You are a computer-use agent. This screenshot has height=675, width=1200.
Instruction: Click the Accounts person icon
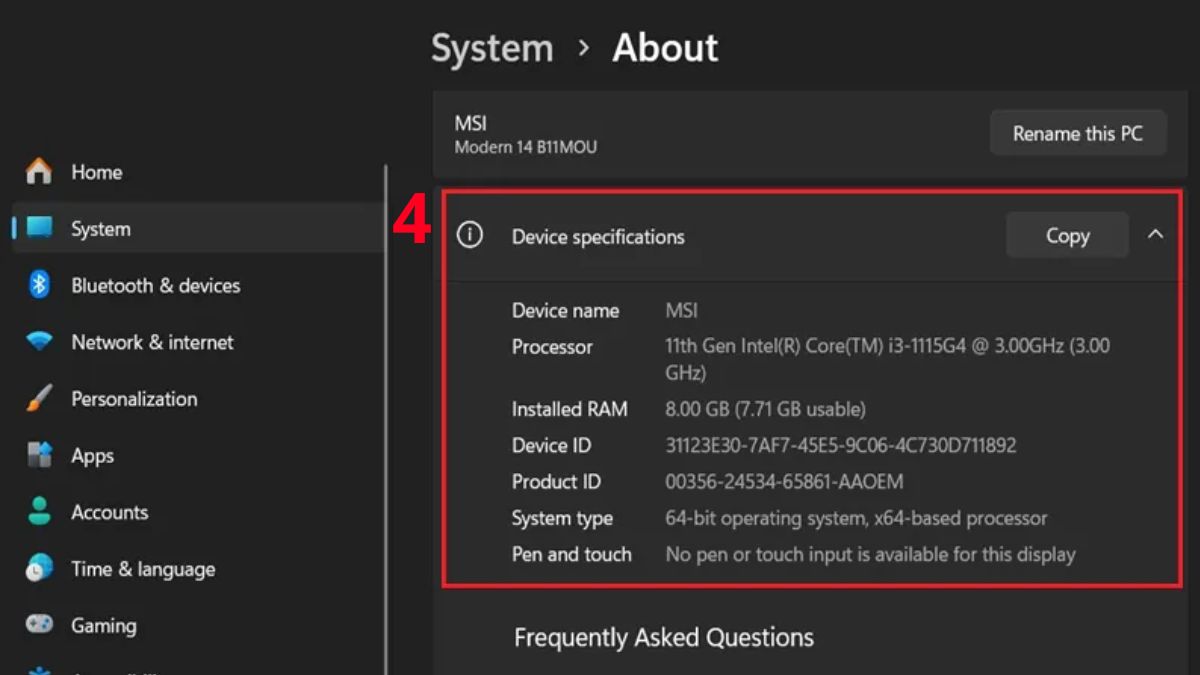pos(39,512)
